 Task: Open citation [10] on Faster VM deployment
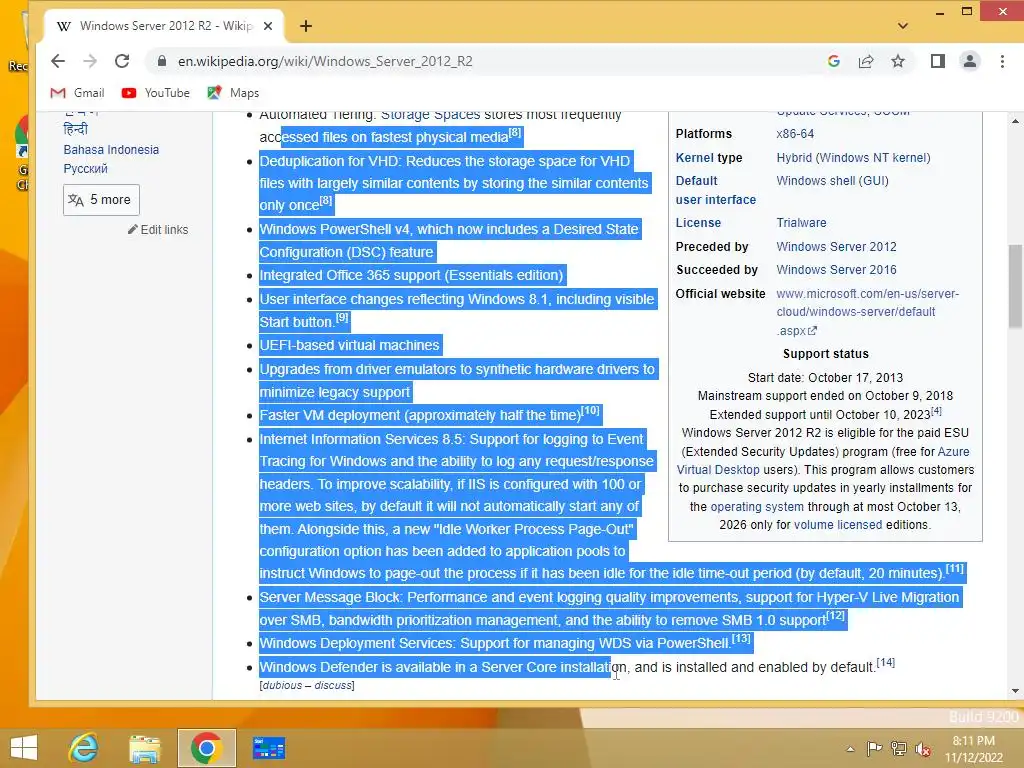590,411
